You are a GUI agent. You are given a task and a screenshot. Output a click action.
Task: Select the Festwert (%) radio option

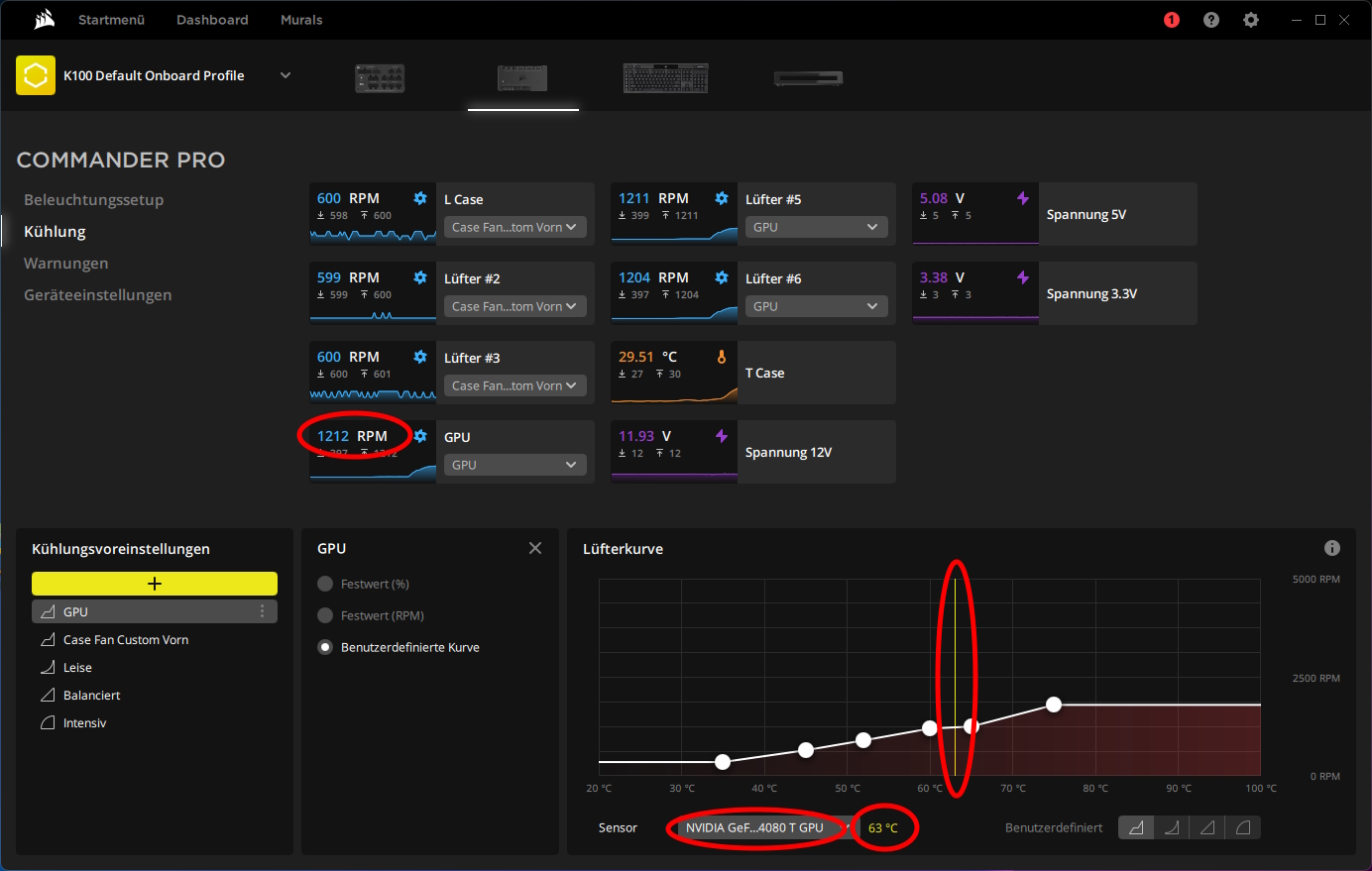(x=325, y=584)
